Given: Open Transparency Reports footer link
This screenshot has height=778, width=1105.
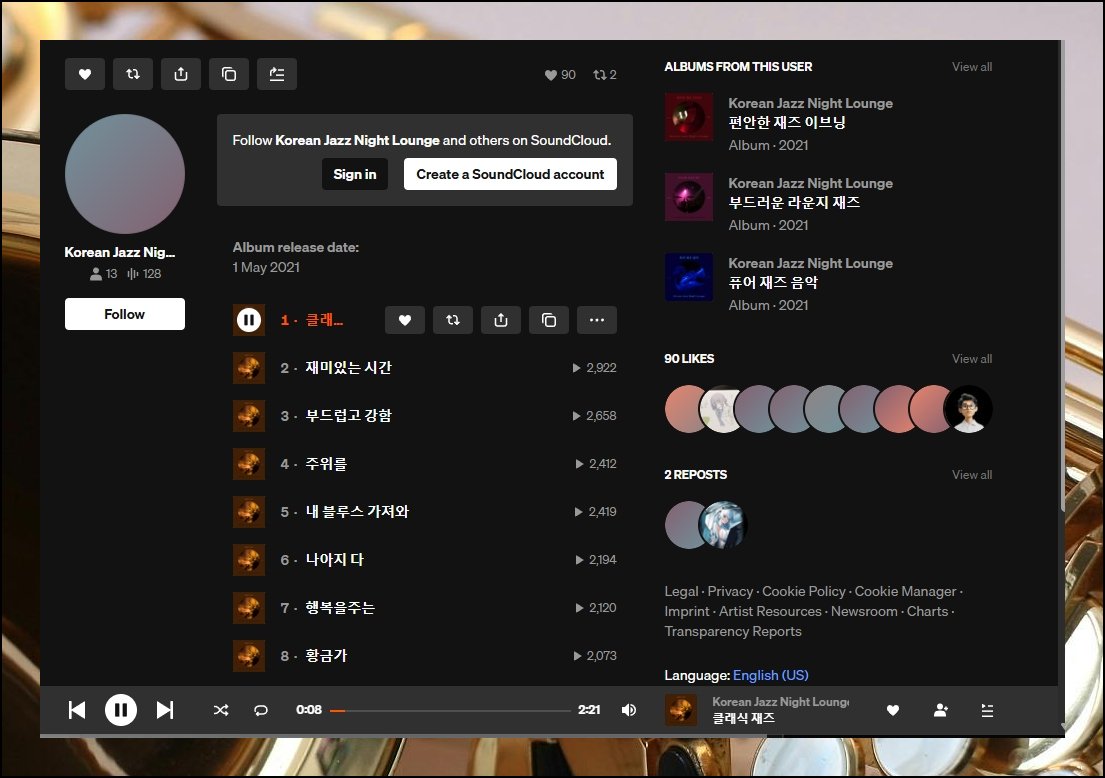Looking at the screenshot, I should pos(733,631).
